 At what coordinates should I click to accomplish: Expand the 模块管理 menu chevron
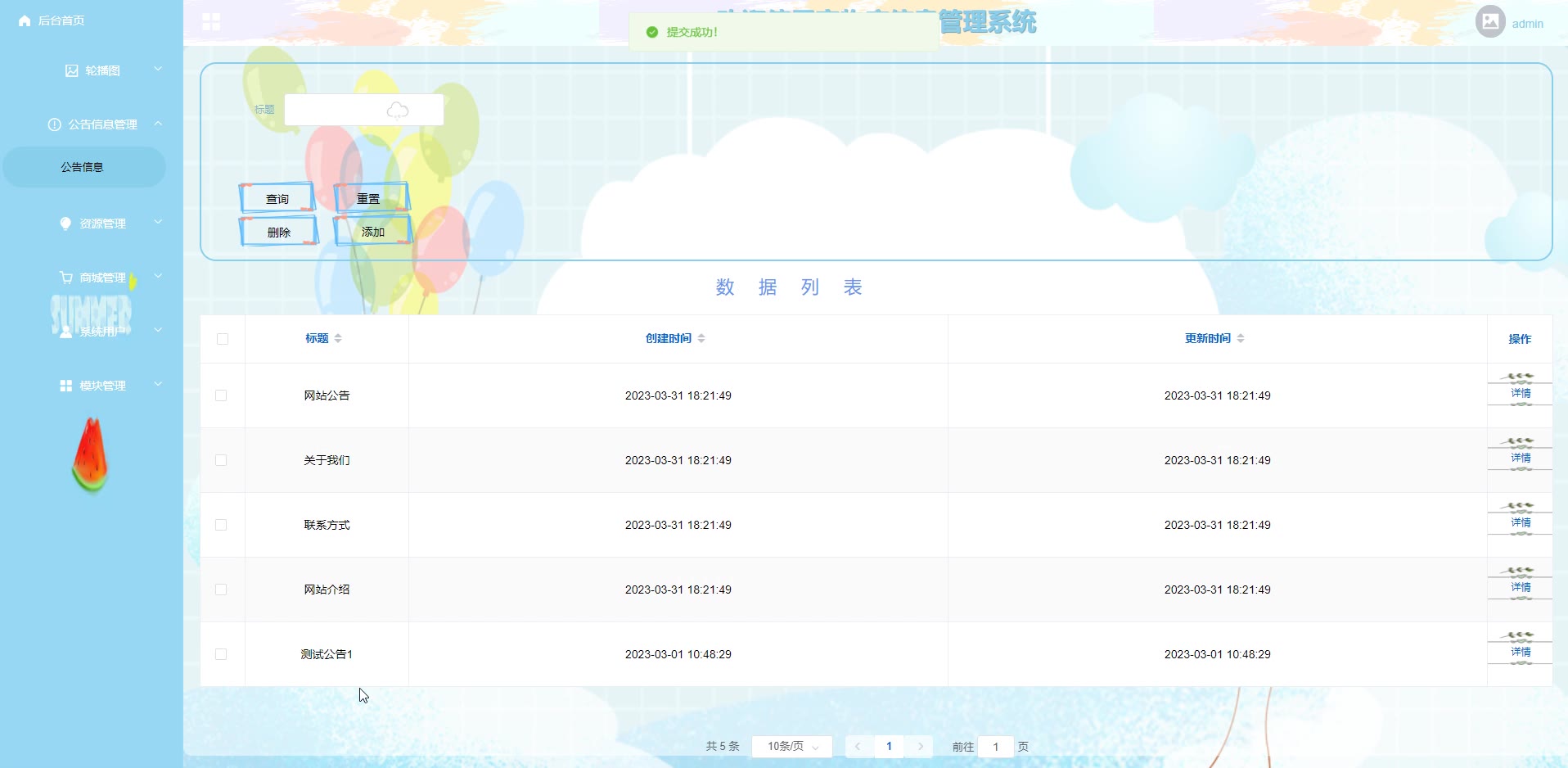158,385
